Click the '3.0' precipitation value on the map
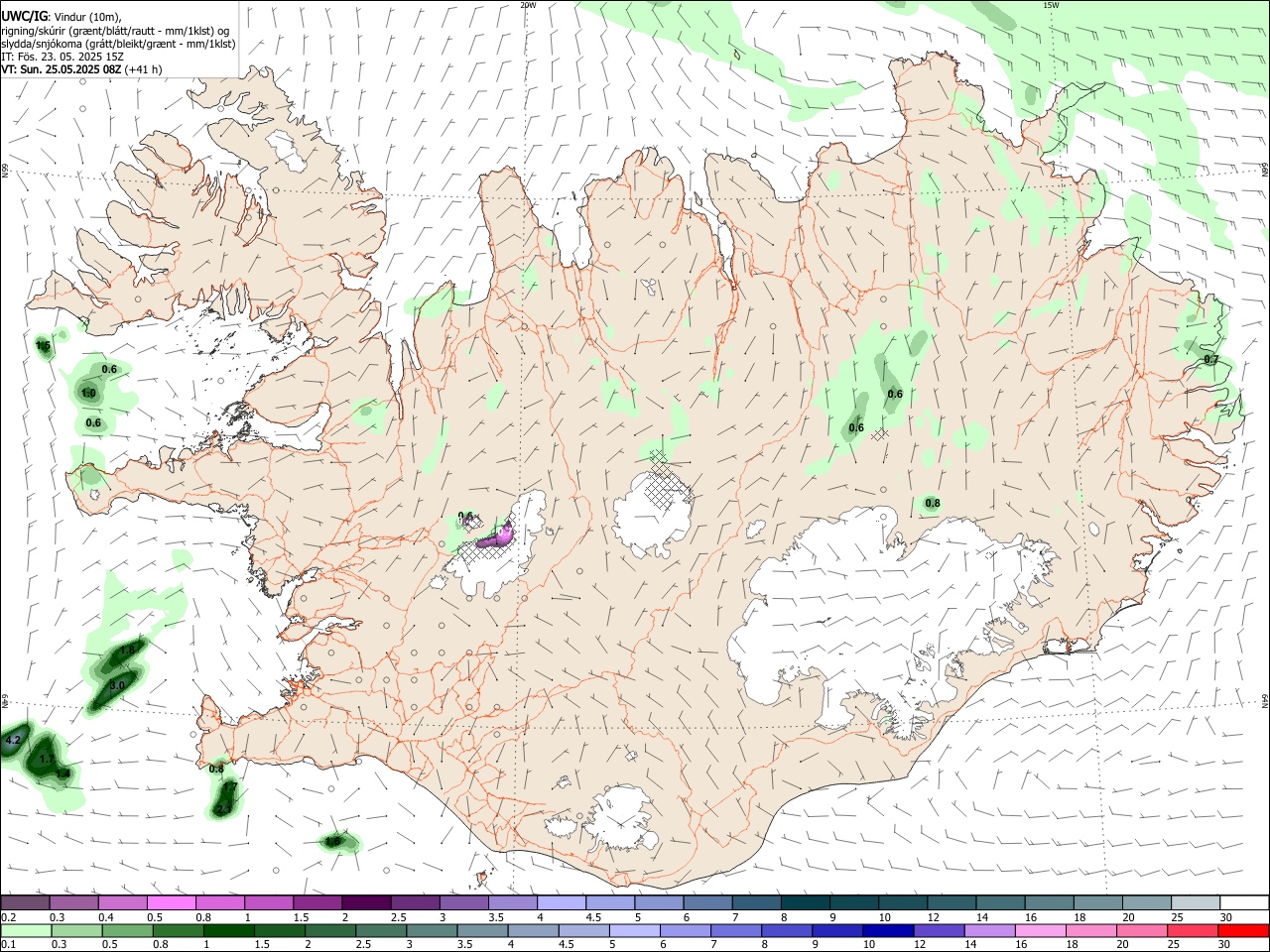1270x952 pixels. (116, 686)
